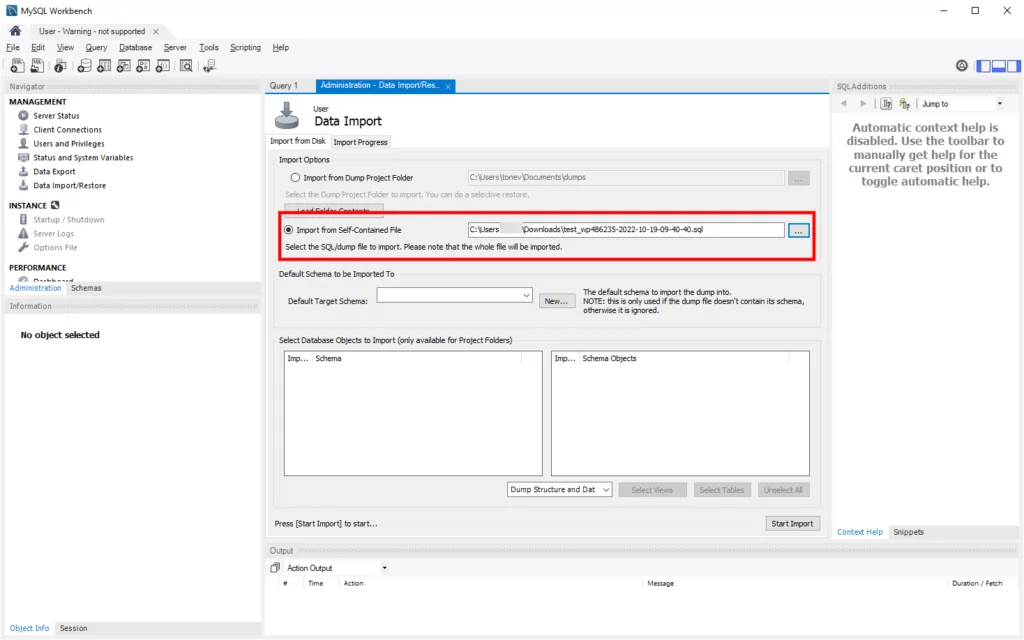1024x640 pixels.
Task: Open the Dump Structure and Data dropdown
Action: tap(604, 489)
